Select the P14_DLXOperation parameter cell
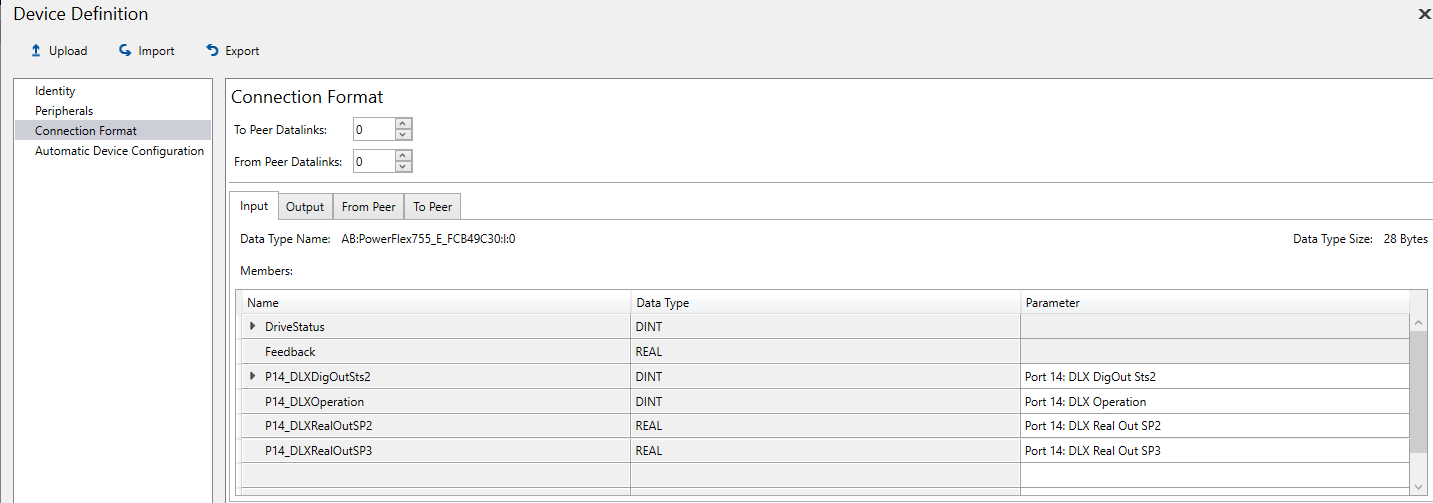The image size is (1433, 503). (1215, 401)
